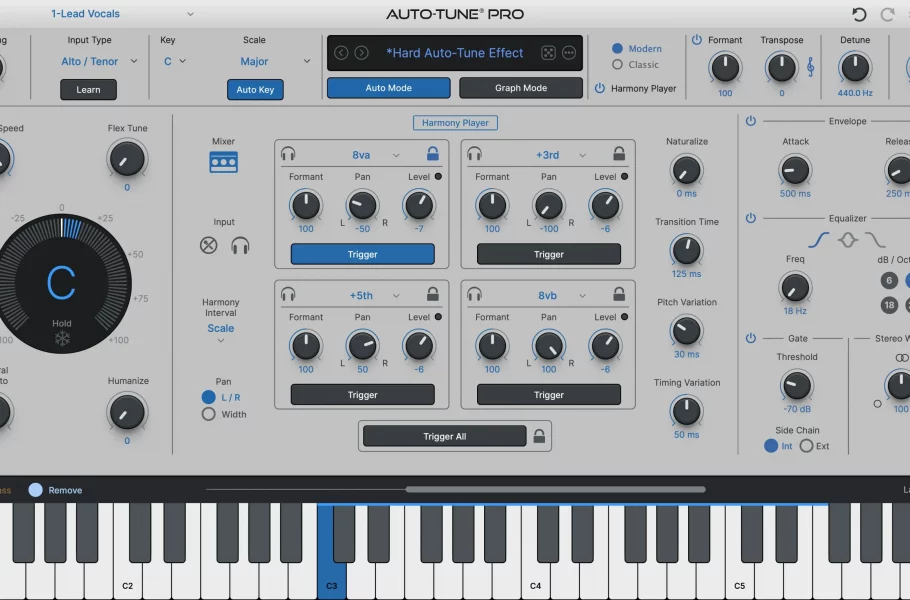Click the keyboard range scrollbar

coord(555,489)
